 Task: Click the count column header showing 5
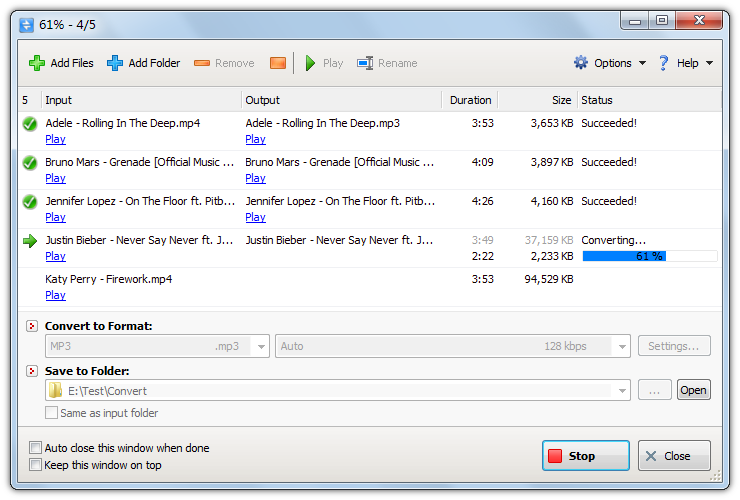tap(29, 100)
